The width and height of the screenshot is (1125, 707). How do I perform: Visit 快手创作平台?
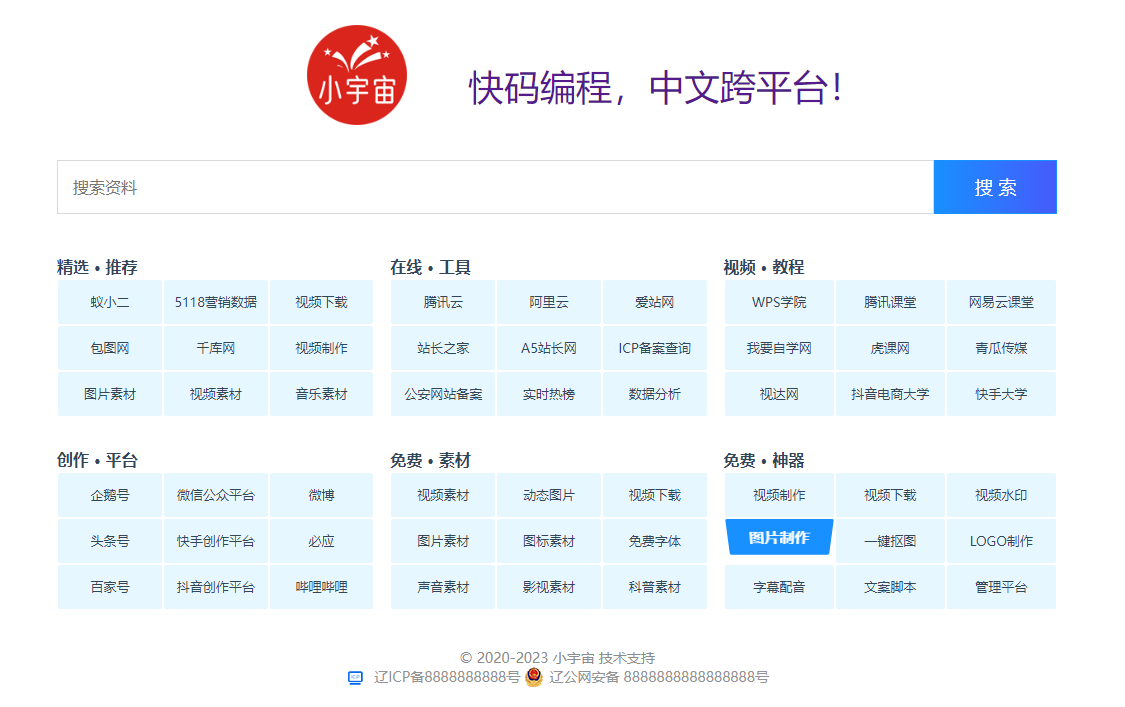click(216, 541)
